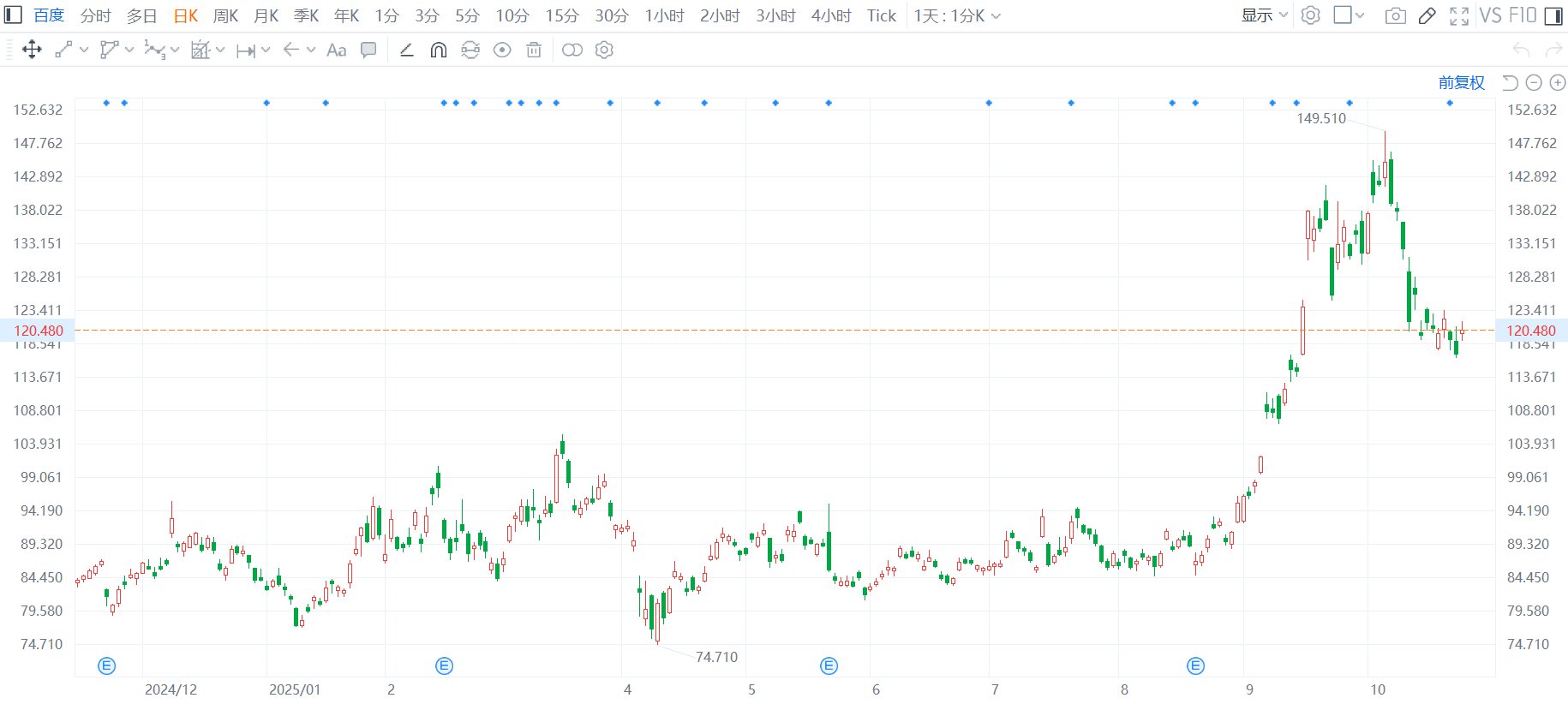Enter fullscreen chart mode
1568x704 pixels.
[x=1458, y=15]
